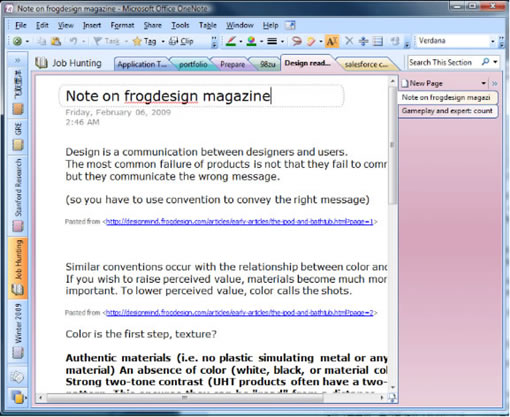Click the Task flag button
The width and height of the screenshot is (510, 417).
click(106, 41)
